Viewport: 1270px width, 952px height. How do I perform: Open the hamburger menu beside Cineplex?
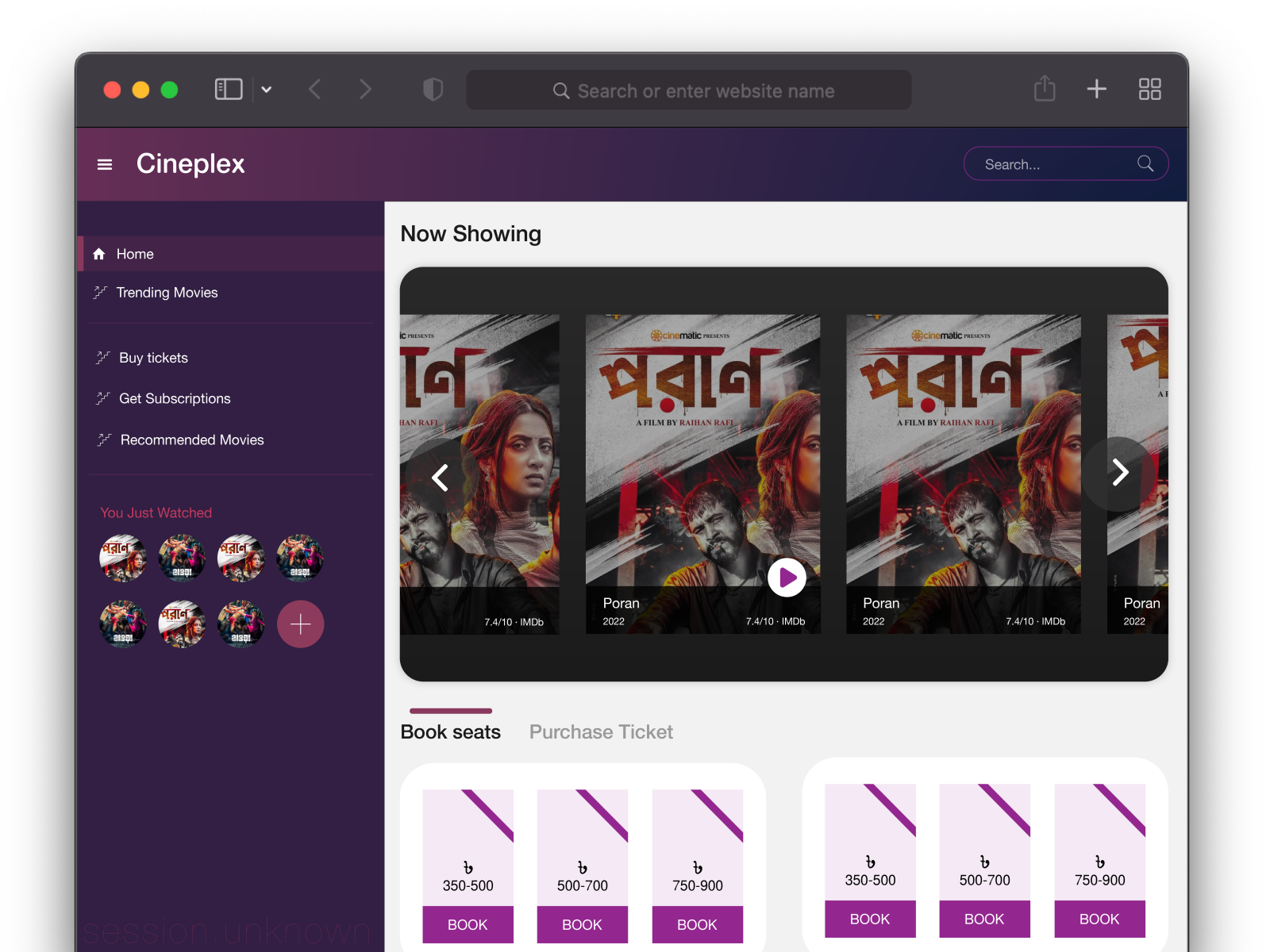(104, 164)
